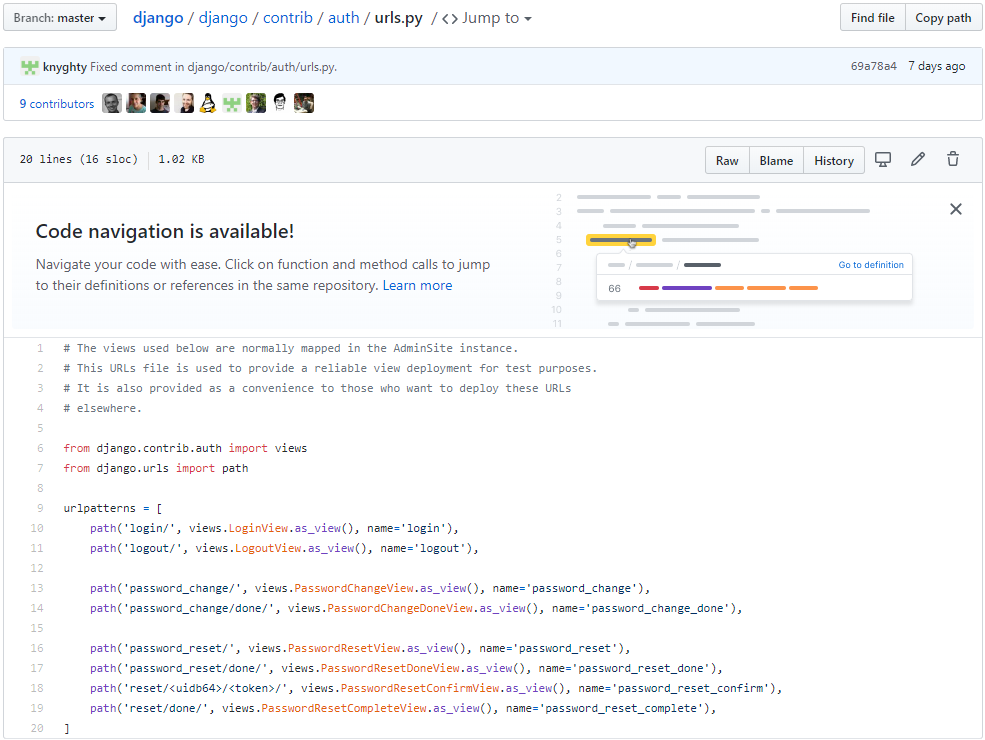Click 'django.contrib.auth' on line 6

[x=159, y=449]
